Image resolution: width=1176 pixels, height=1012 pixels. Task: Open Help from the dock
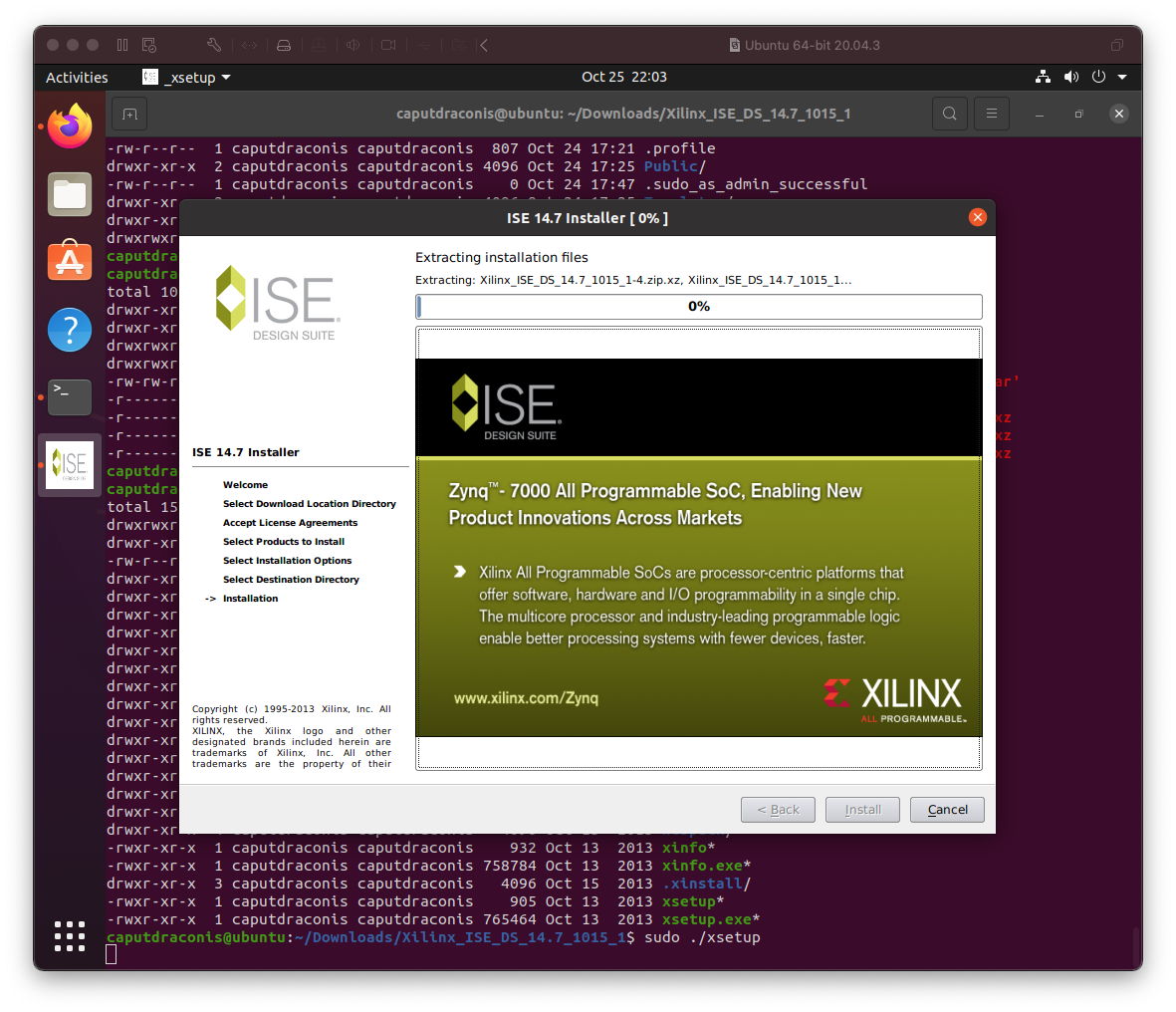click(70, 330)
